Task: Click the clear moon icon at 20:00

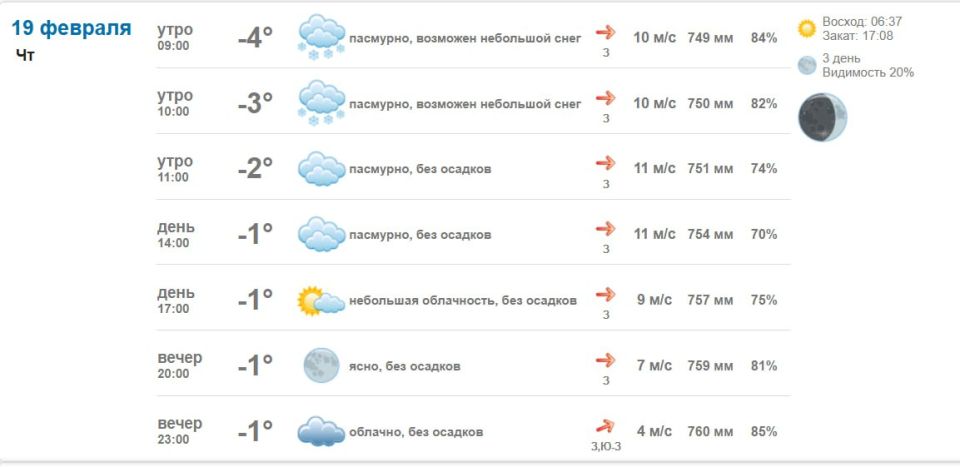Action: pyautogui.click(x=321, y=365)
